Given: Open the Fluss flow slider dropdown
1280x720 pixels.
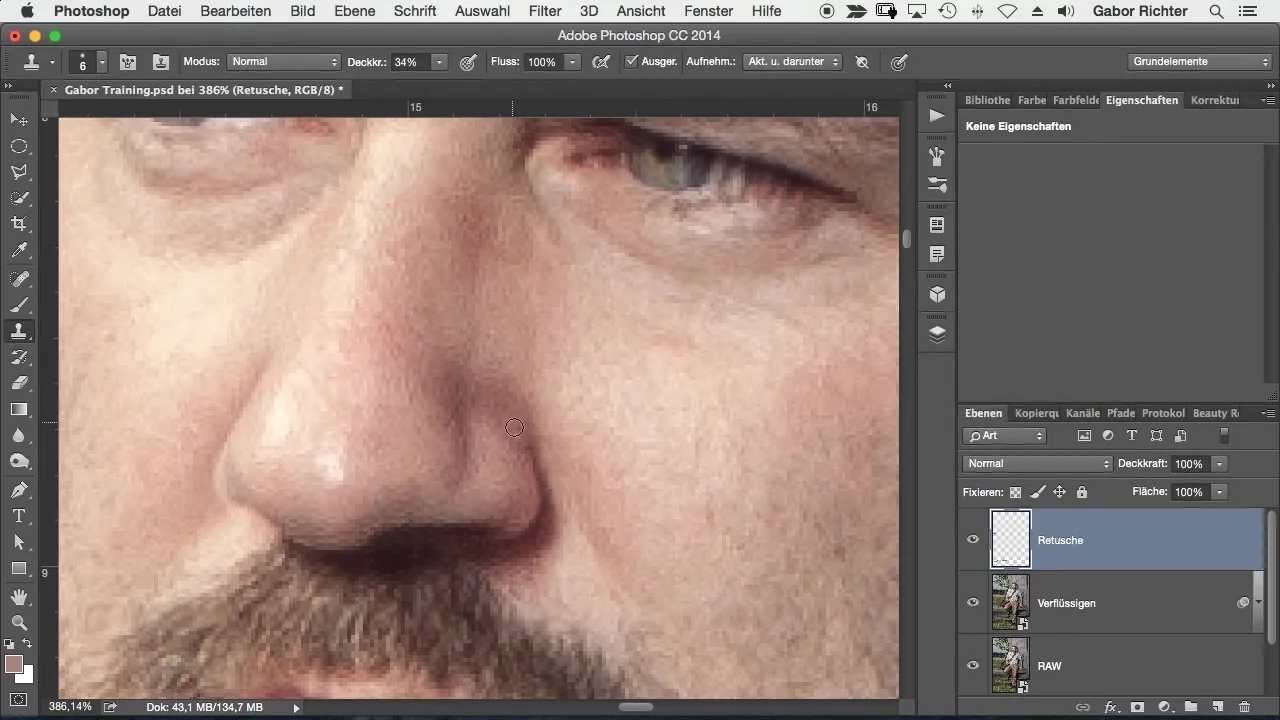Looking at the screenshot, I should coord(572,62).
